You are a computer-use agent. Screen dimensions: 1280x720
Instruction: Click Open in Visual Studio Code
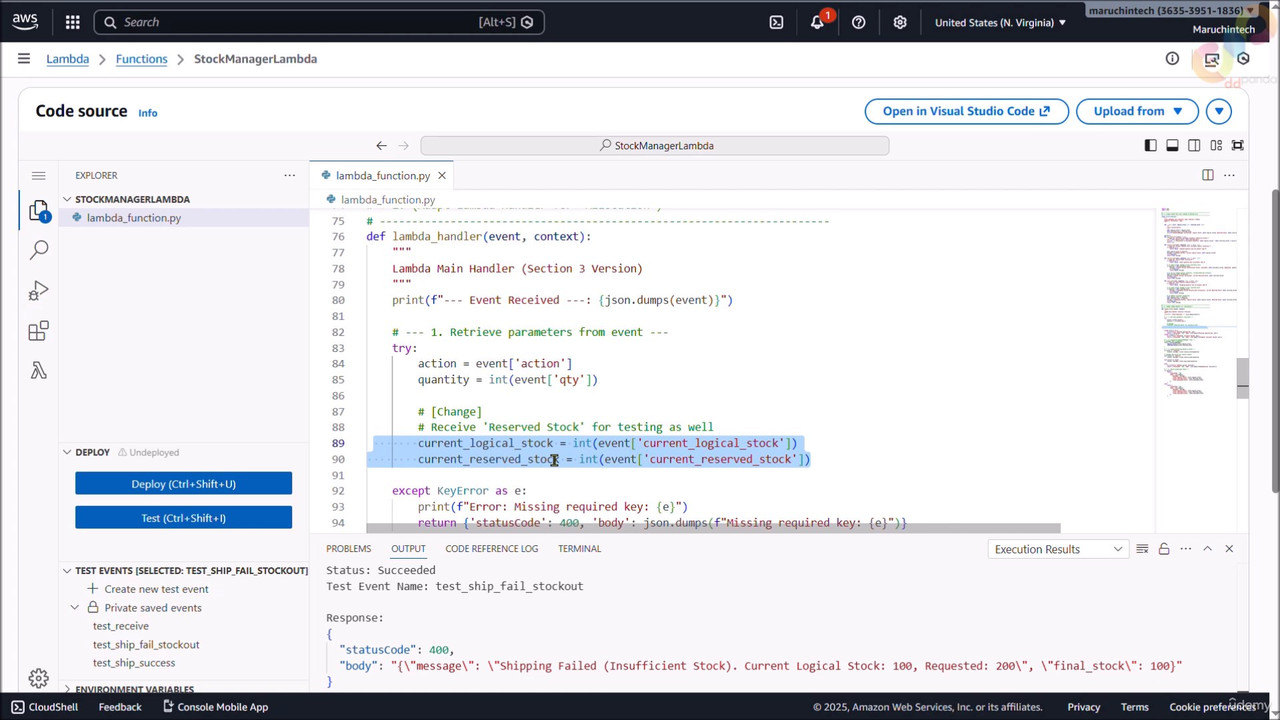966,111
